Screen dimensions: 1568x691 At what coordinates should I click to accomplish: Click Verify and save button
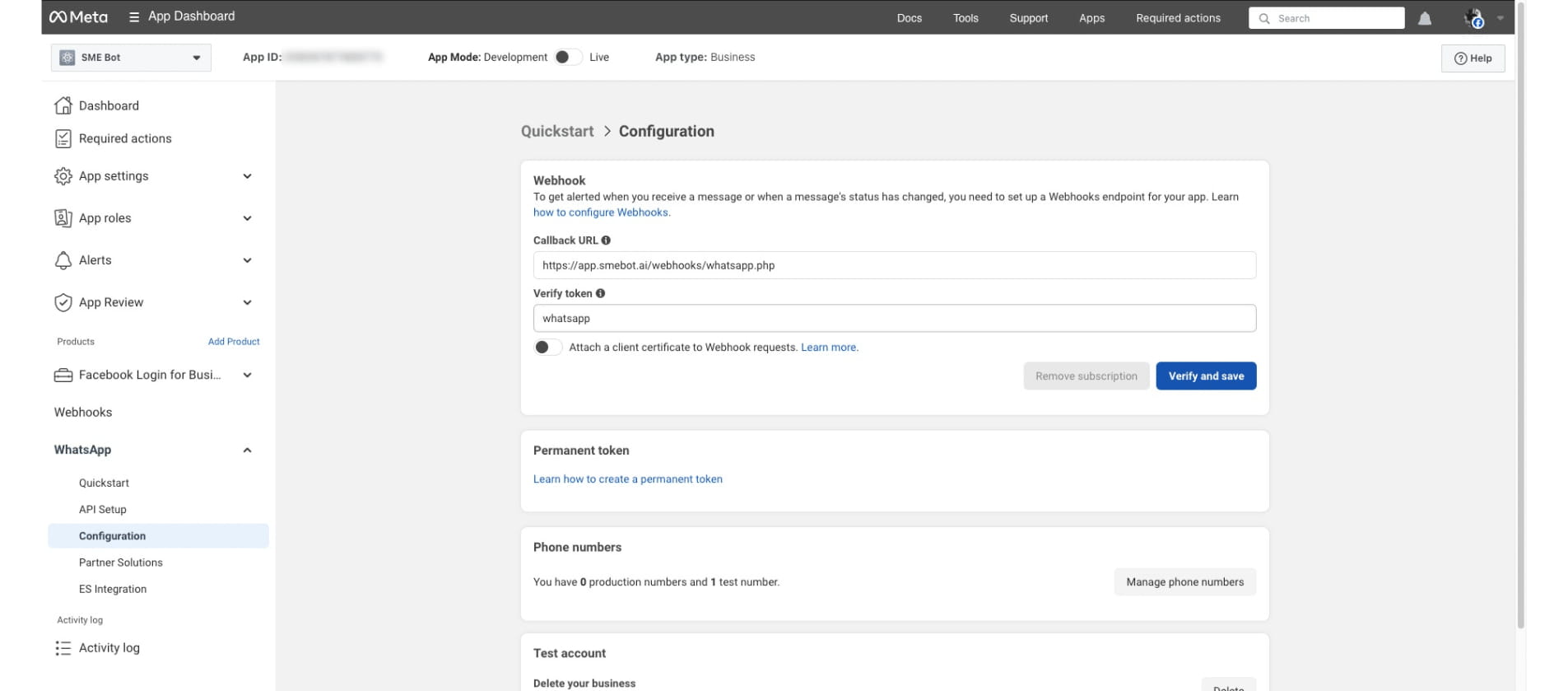[1206, 376]
